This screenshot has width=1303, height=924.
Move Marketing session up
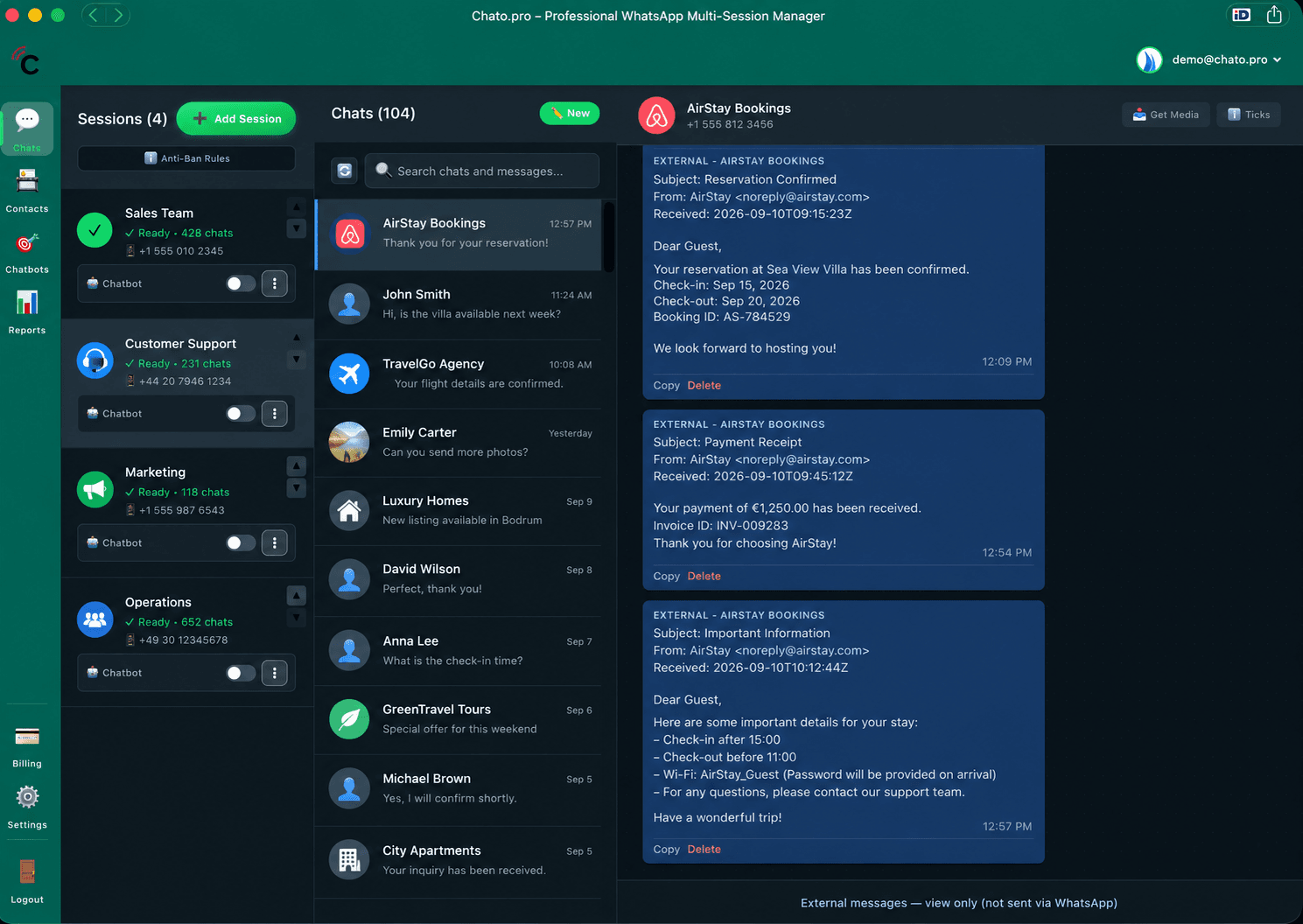(x=297, y=465)
